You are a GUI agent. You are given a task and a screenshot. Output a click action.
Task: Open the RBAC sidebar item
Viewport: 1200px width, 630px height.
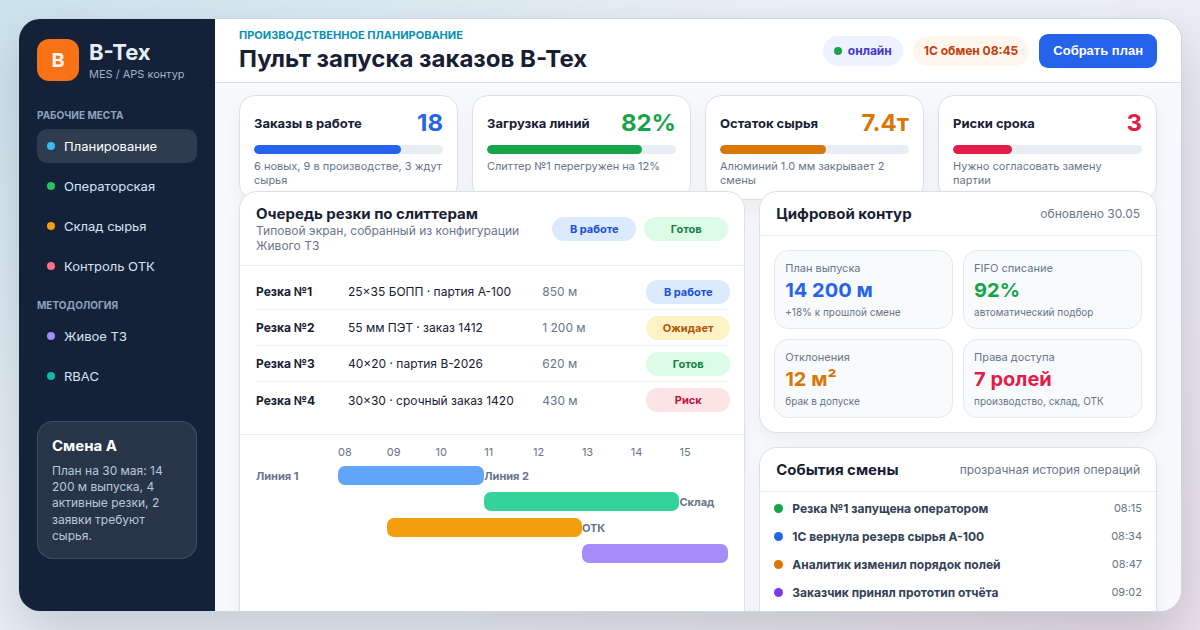pos(117,376)
